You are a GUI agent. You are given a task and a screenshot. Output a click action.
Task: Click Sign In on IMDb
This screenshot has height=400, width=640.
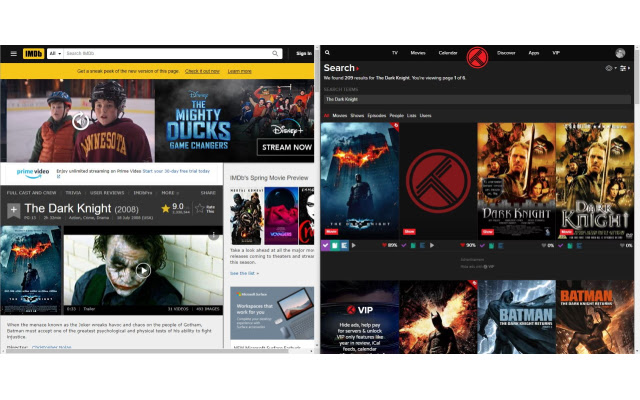pos(304,53)
